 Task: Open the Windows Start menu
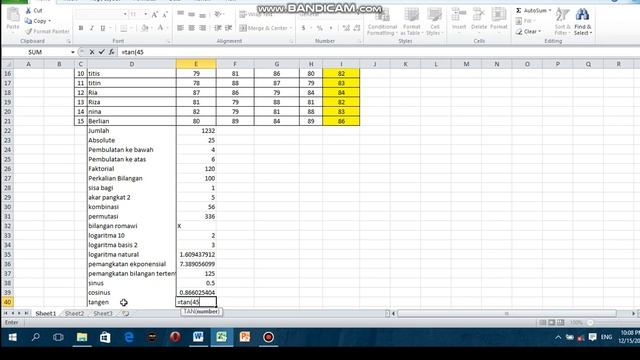click(12, 337)
